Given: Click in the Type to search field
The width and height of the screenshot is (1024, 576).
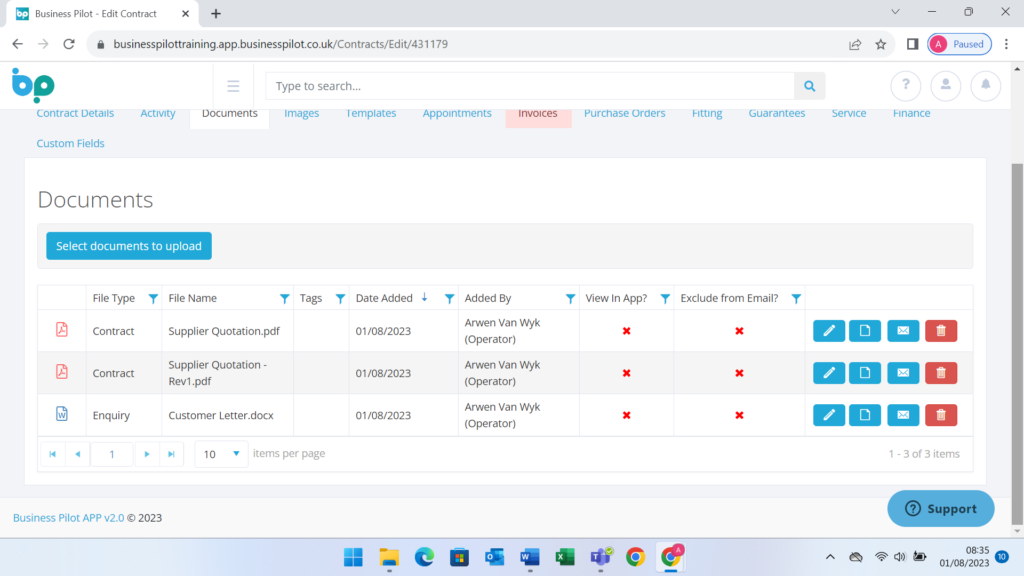Looking at the screenshot, I should click(530, 86).
